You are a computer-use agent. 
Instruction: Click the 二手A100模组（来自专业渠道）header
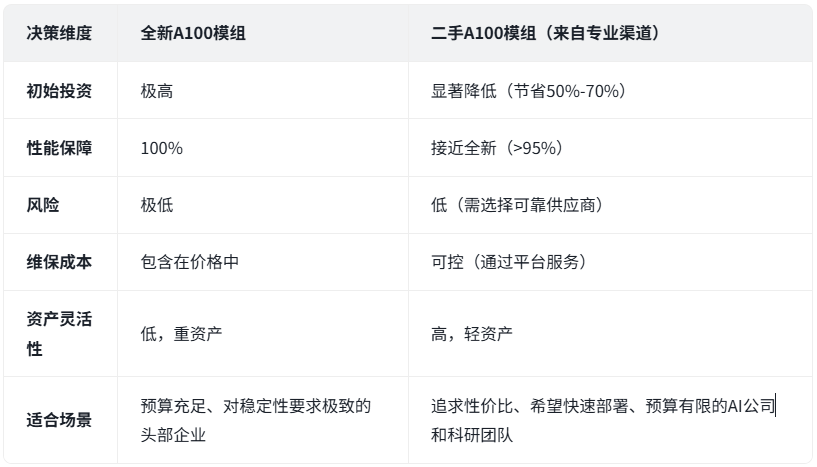pyautogui.click(x=545, y=33)
